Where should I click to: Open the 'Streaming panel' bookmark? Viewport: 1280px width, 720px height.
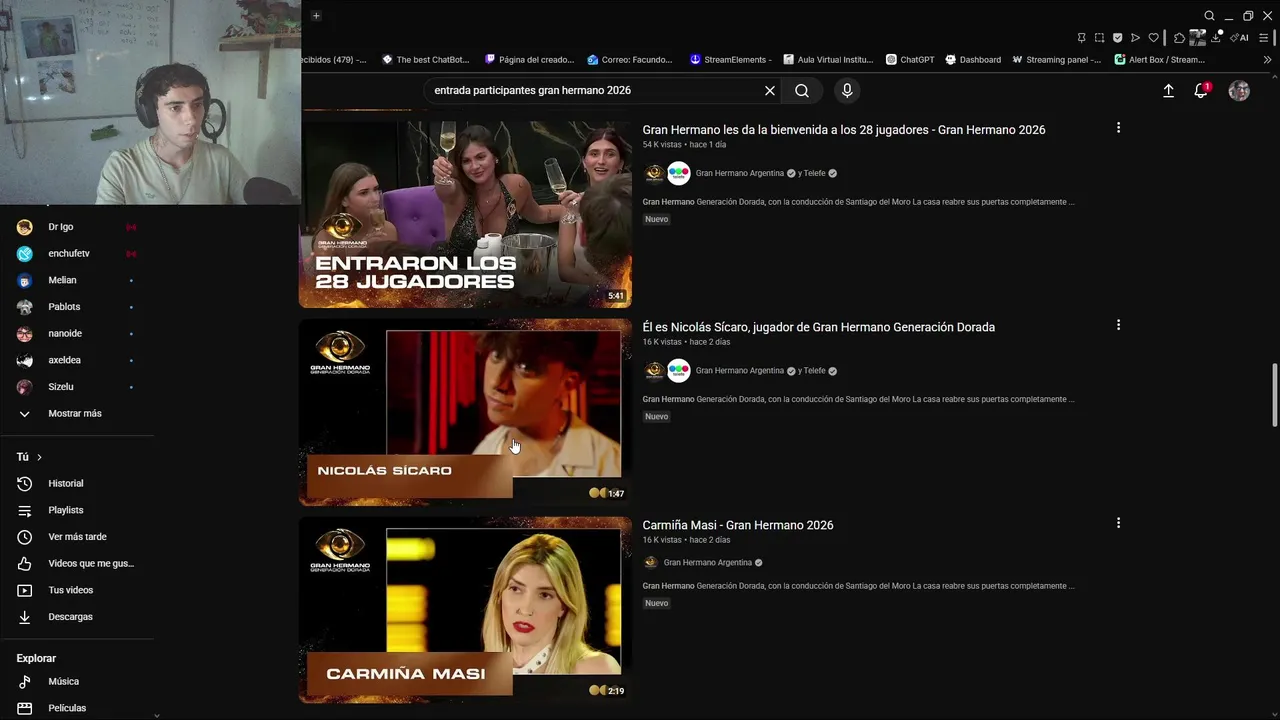coord(1056,60)
